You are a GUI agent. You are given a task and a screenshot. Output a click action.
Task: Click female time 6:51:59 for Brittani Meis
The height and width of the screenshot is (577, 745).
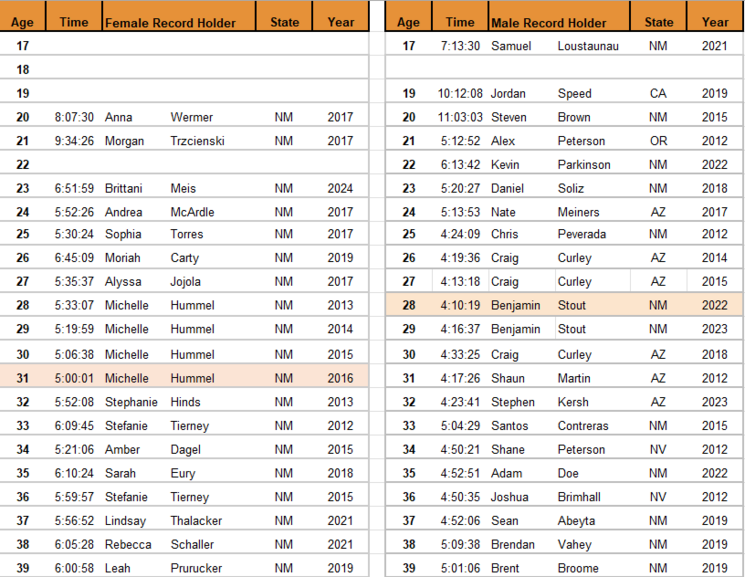coord(74,188)
